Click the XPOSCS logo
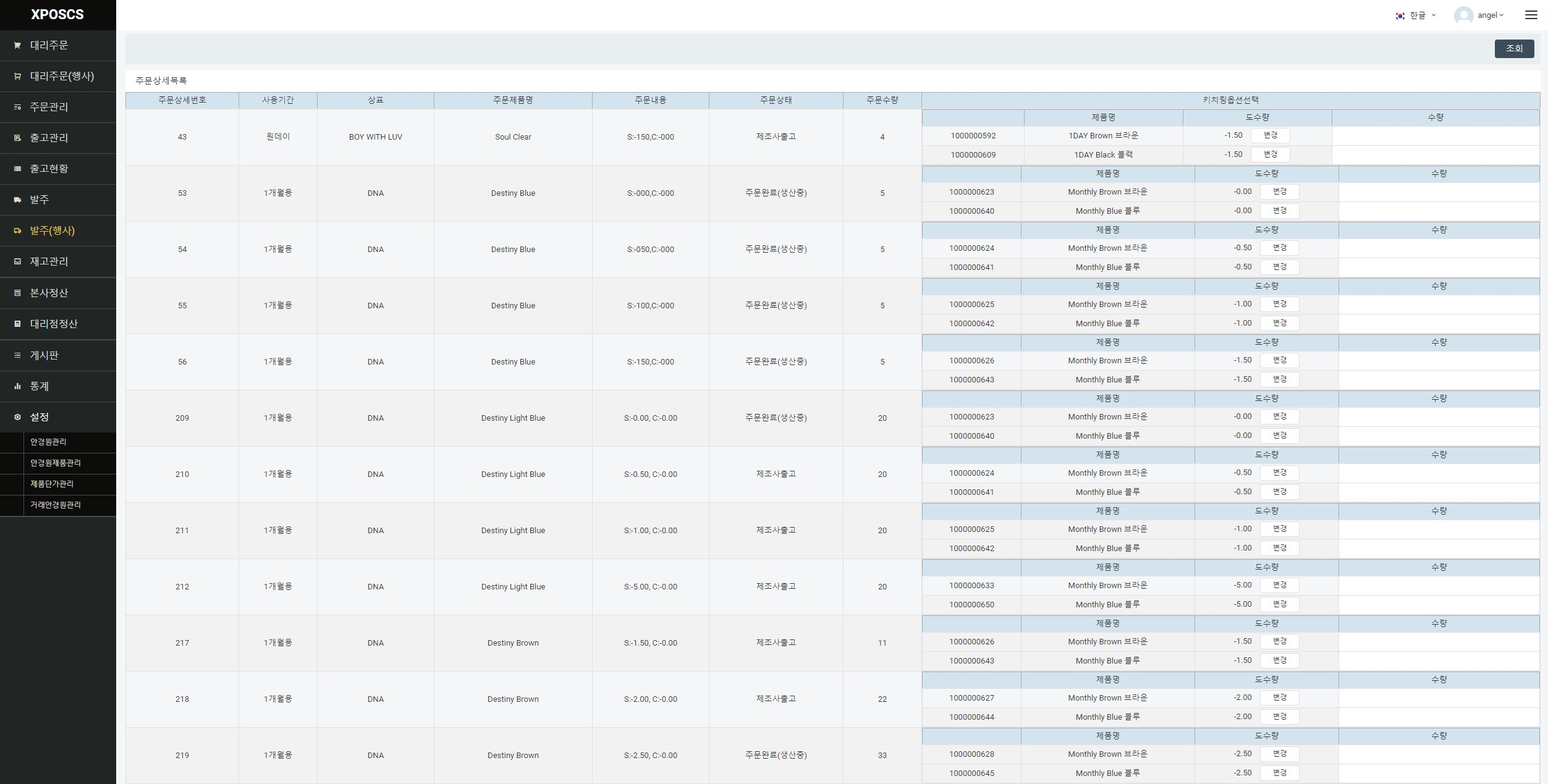This screenshot has height=784, width=1548. (57, 14)
